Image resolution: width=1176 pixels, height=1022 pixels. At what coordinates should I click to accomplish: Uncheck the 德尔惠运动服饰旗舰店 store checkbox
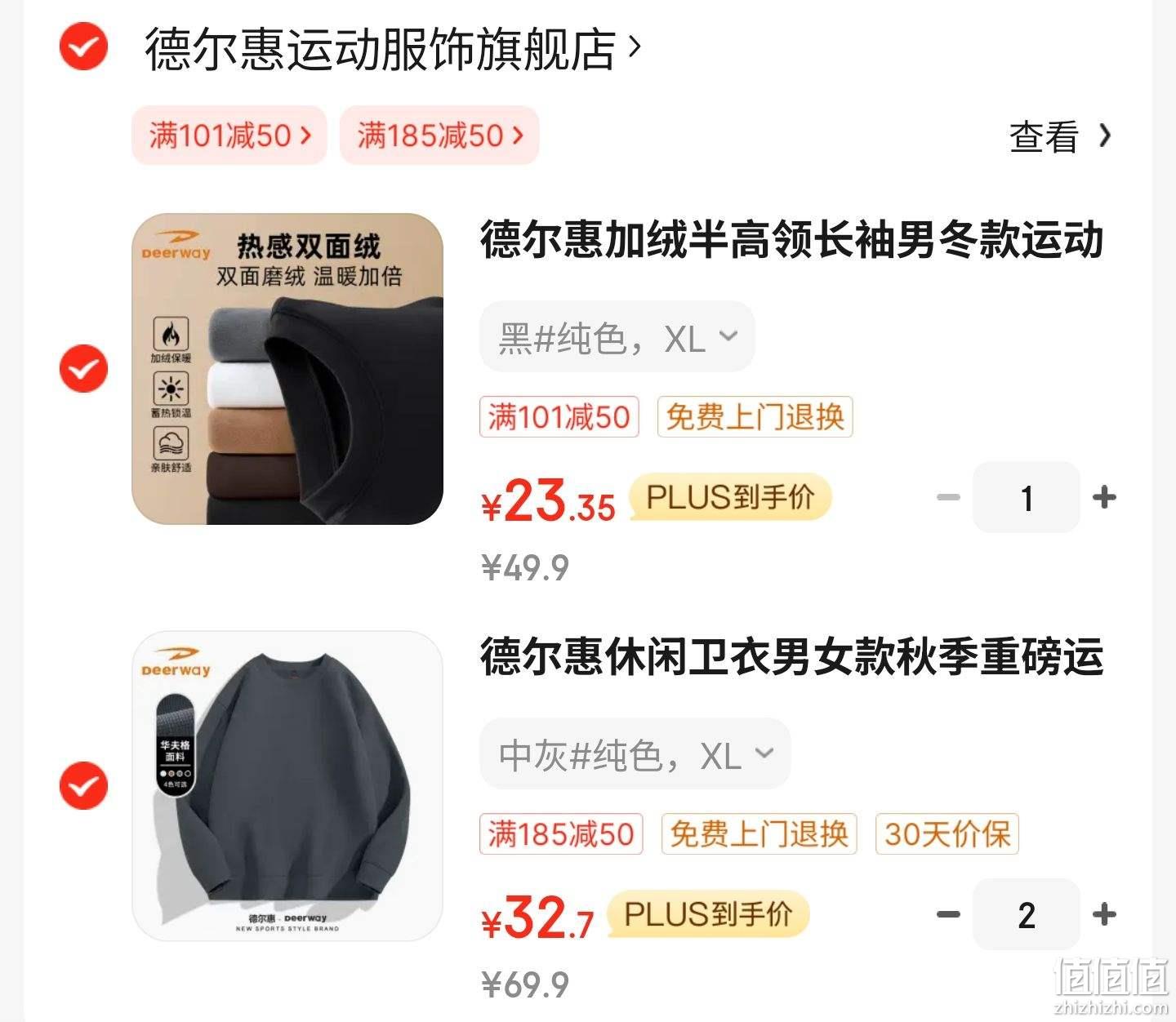pyautogui.click(x=83, y=47)
